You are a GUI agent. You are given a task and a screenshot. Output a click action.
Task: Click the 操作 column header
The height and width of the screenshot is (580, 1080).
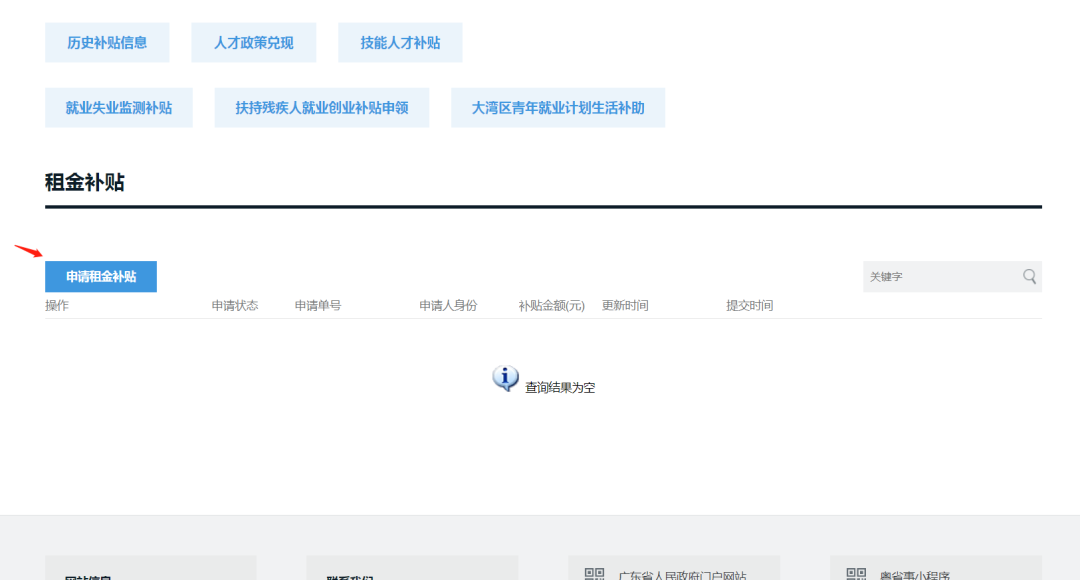pos(57,306)
